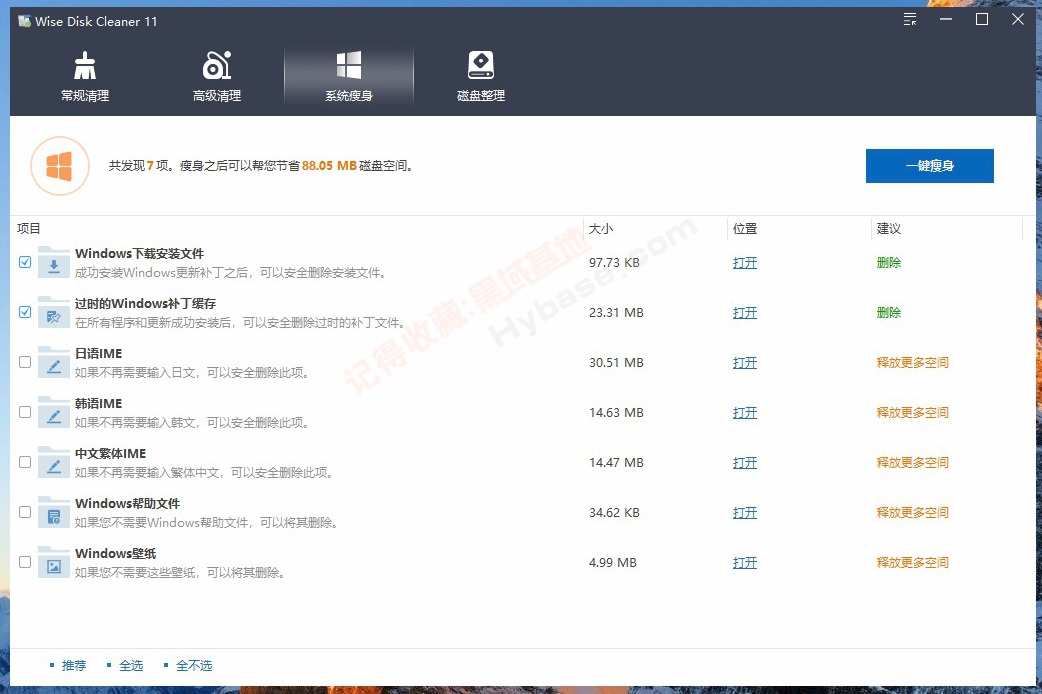Click the 14.47 MB size value

pos(616,463)
